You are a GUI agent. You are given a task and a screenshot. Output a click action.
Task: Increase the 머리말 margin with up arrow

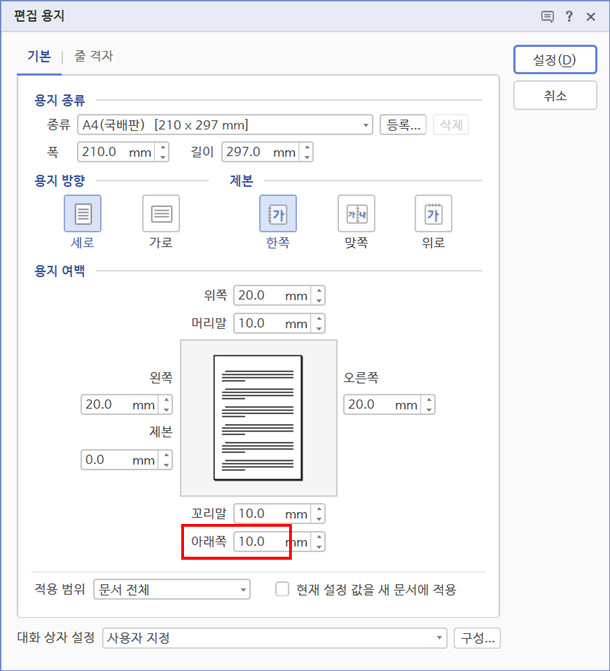[319, 318]
